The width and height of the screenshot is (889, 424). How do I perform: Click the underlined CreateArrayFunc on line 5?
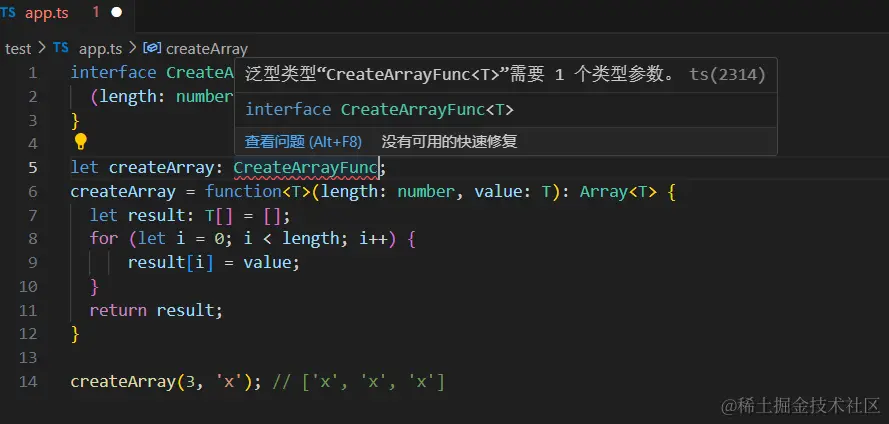pos(306,168)
